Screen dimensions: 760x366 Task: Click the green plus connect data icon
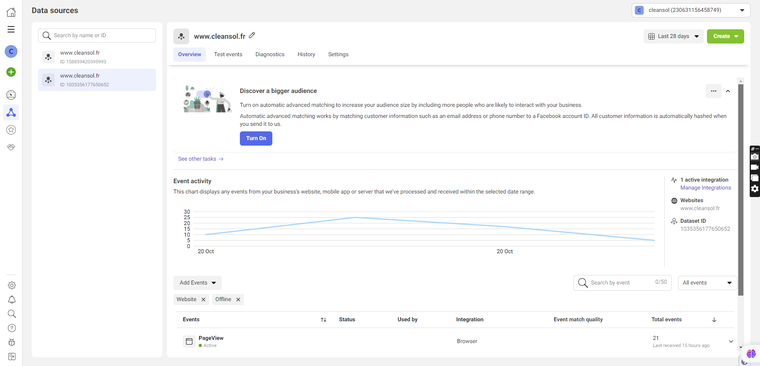point(11,72)
